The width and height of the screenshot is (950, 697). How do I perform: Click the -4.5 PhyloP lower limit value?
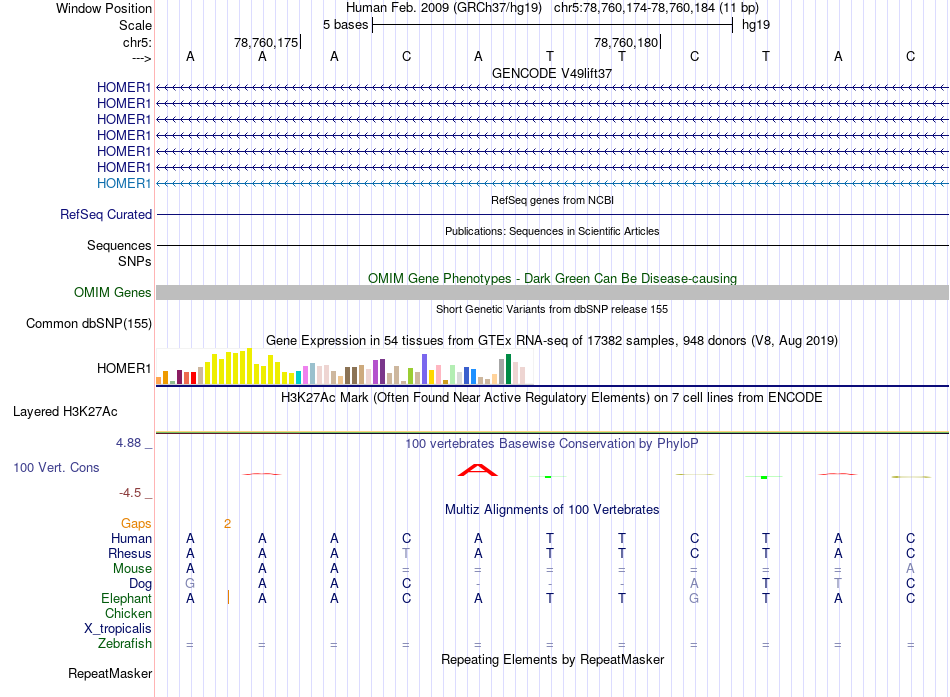130,493
